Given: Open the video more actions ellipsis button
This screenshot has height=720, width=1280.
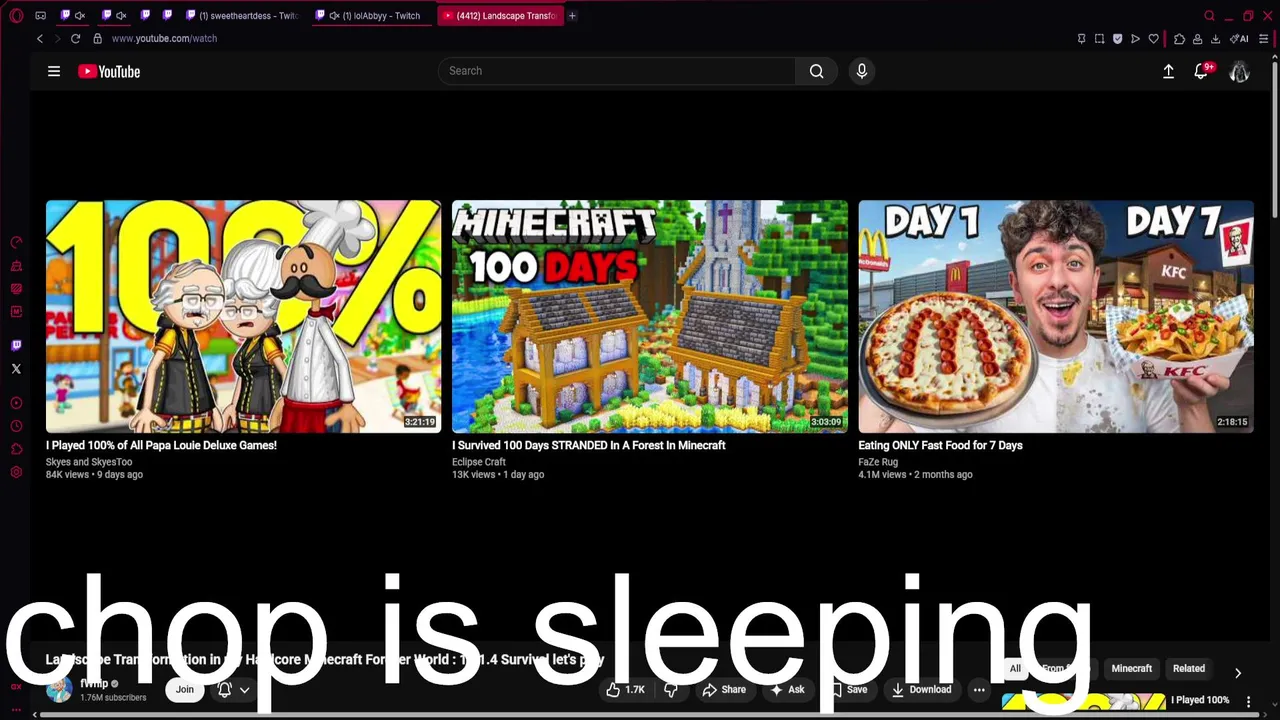Looking at the screenshot, I should 979,689.
